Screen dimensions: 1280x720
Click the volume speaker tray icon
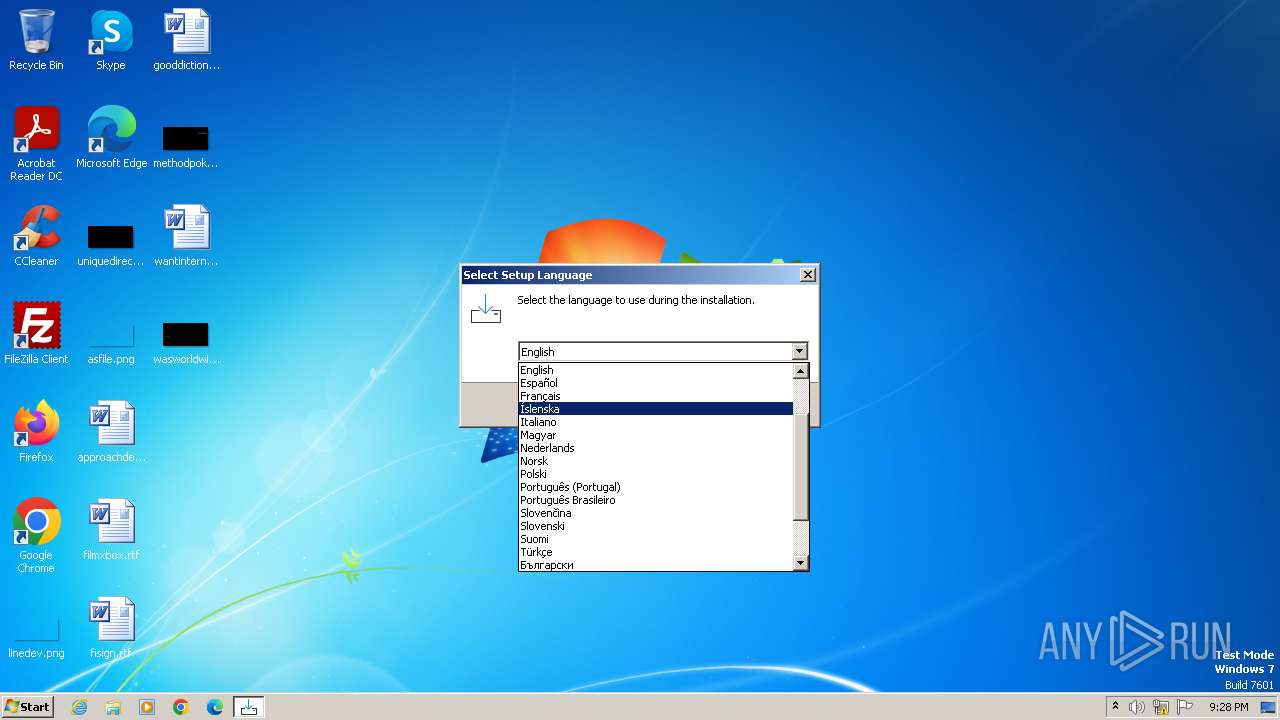pyautogui.click(x=1136, y=707)
